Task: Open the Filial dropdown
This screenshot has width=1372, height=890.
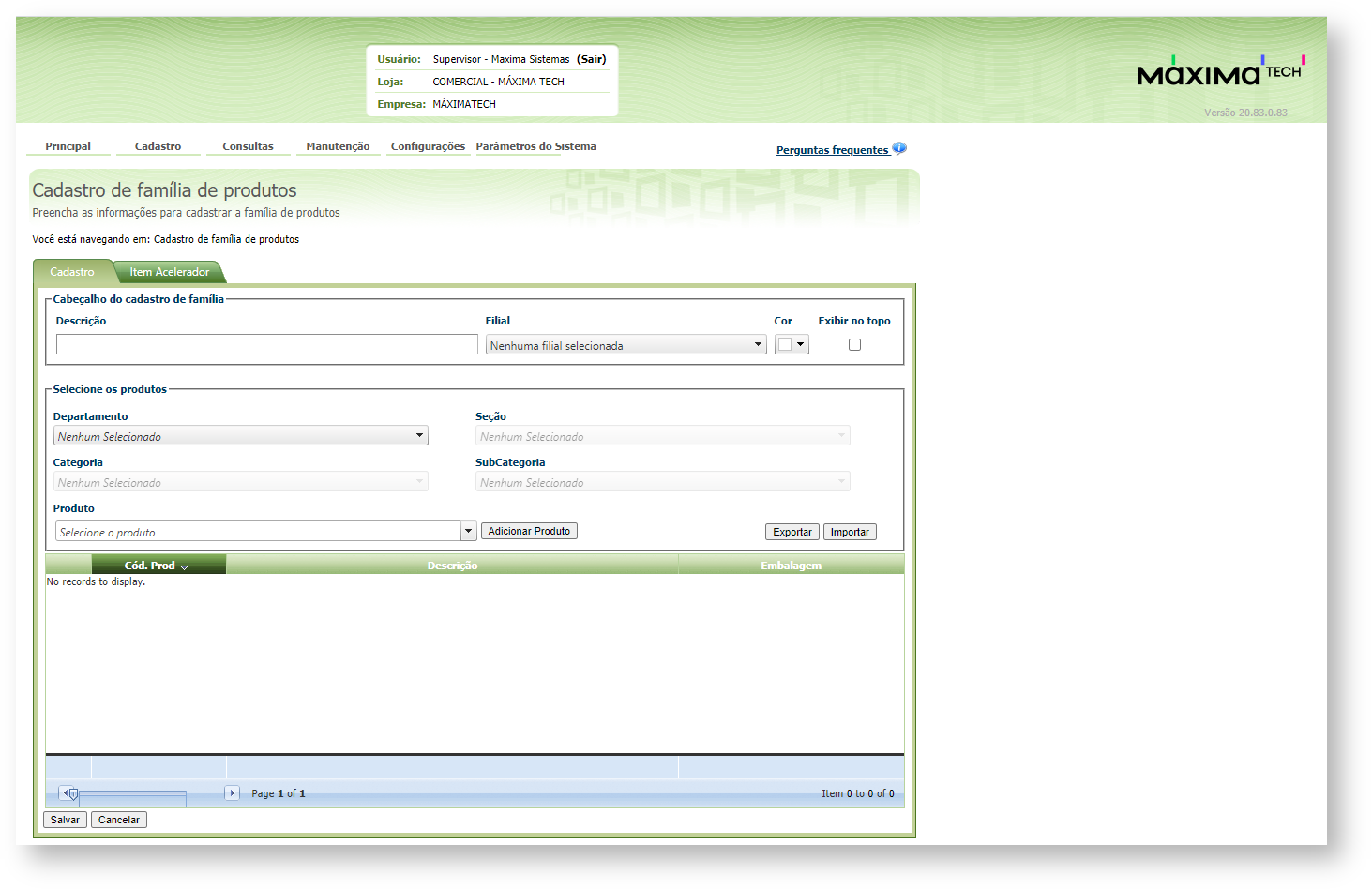Action: pos(626,345)
